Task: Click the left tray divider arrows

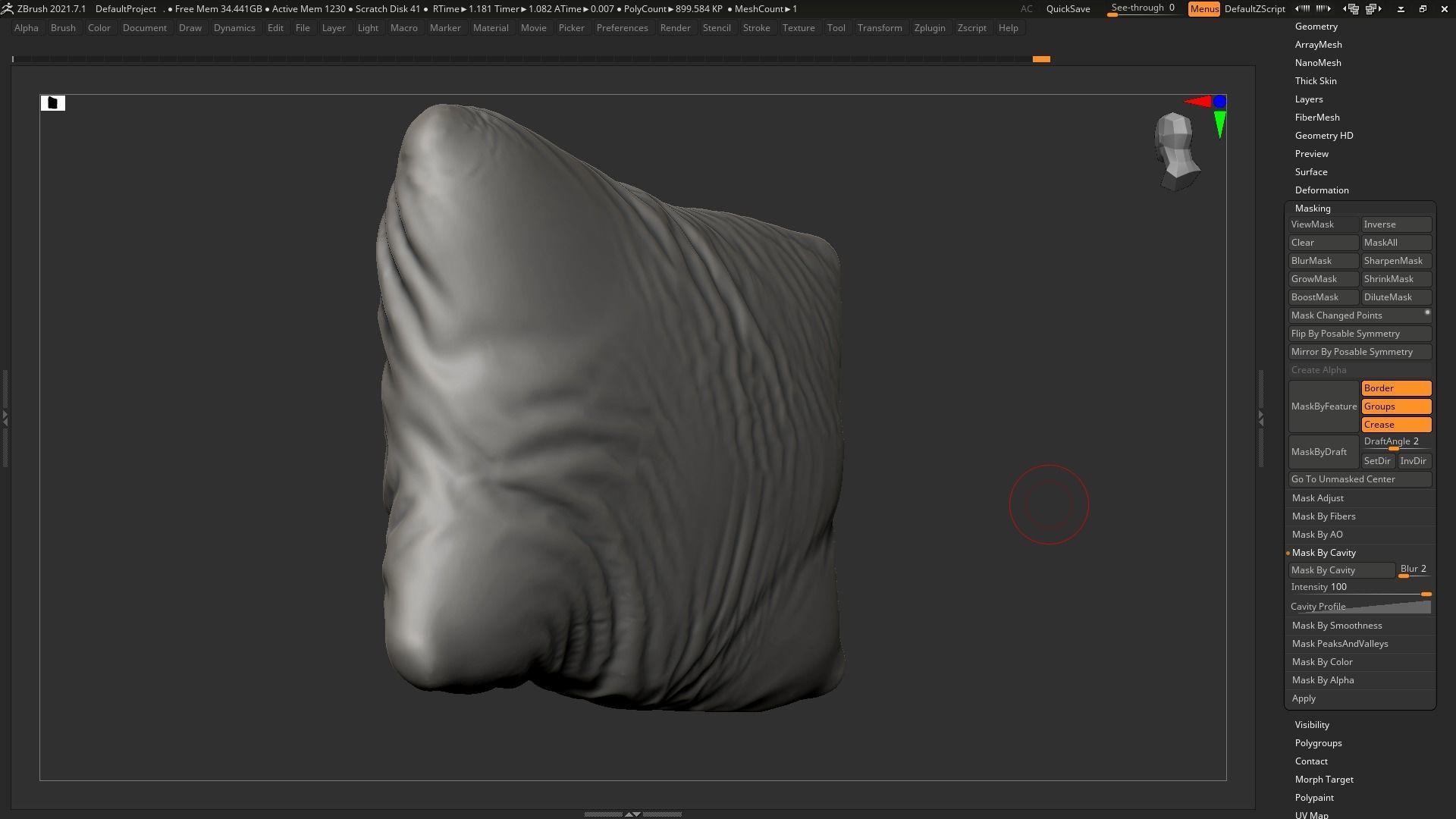Action: (5, 417)
